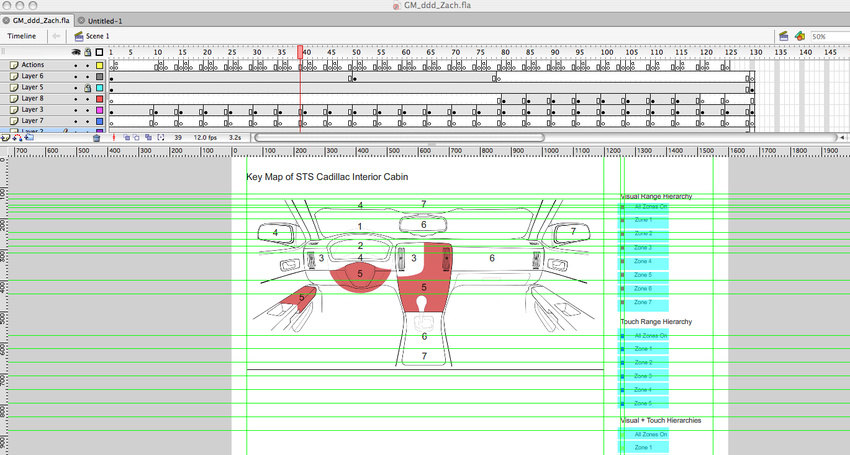Unlock Layer 5 via padlock icon
This screenshot has height=455, width=850.
(87, 88)
